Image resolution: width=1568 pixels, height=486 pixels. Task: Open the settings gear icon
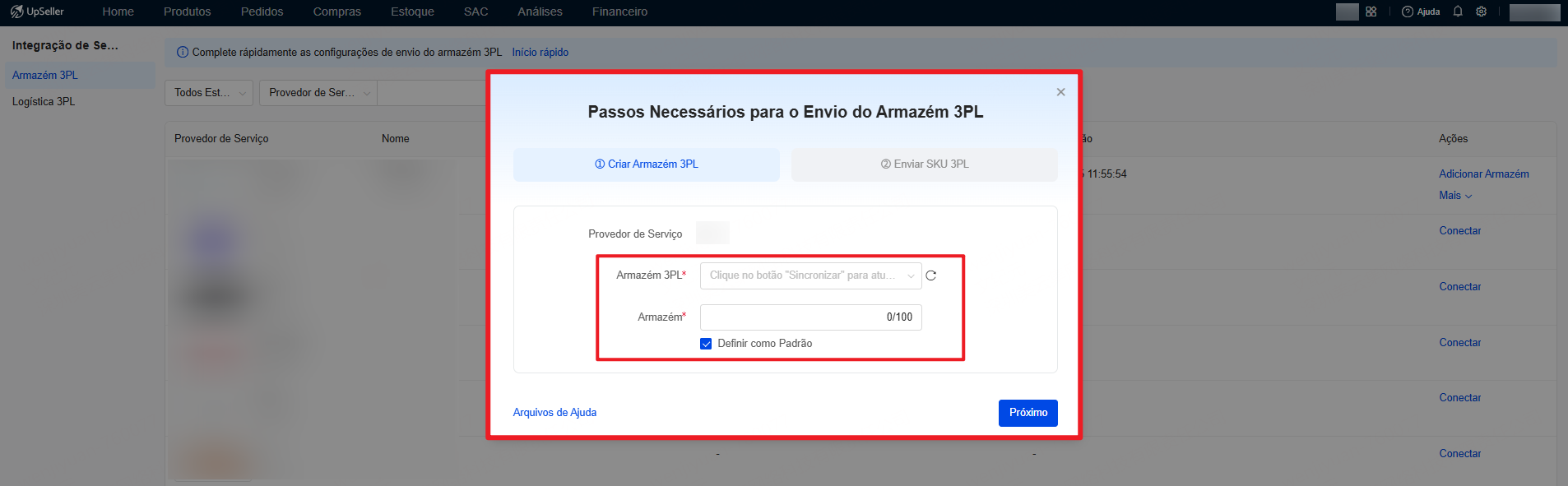pyautogui.click(x=1482, y=12)
